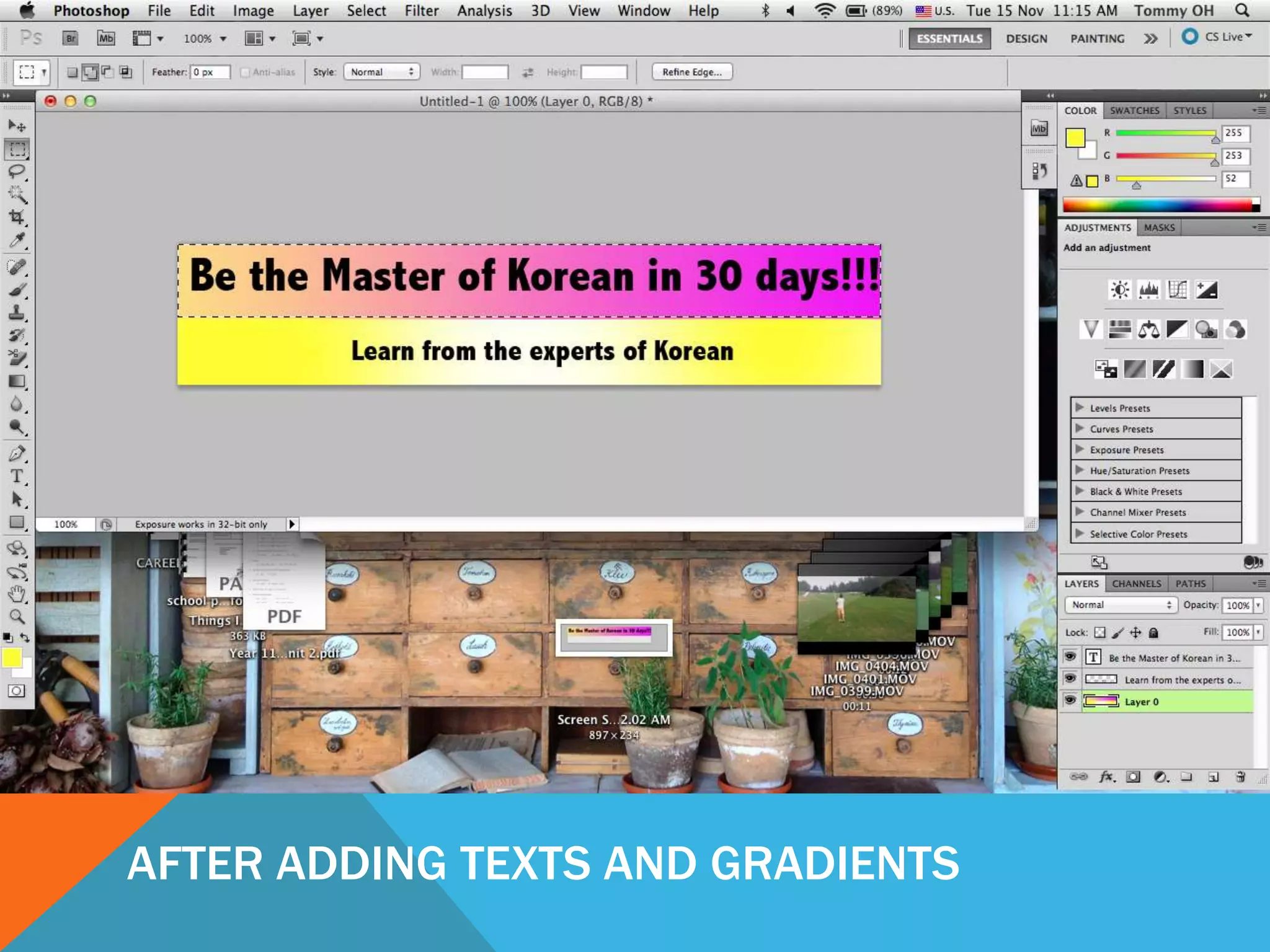The height and width of the screenshot is (952, 1270).
Task: Hide the Korean title text layer
Action: [1070, 657]
